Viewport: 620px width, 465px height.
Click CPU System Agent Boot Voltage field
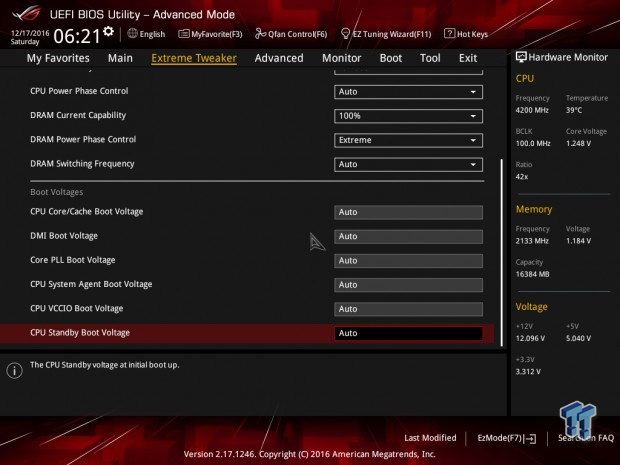(x=408, y=285)
